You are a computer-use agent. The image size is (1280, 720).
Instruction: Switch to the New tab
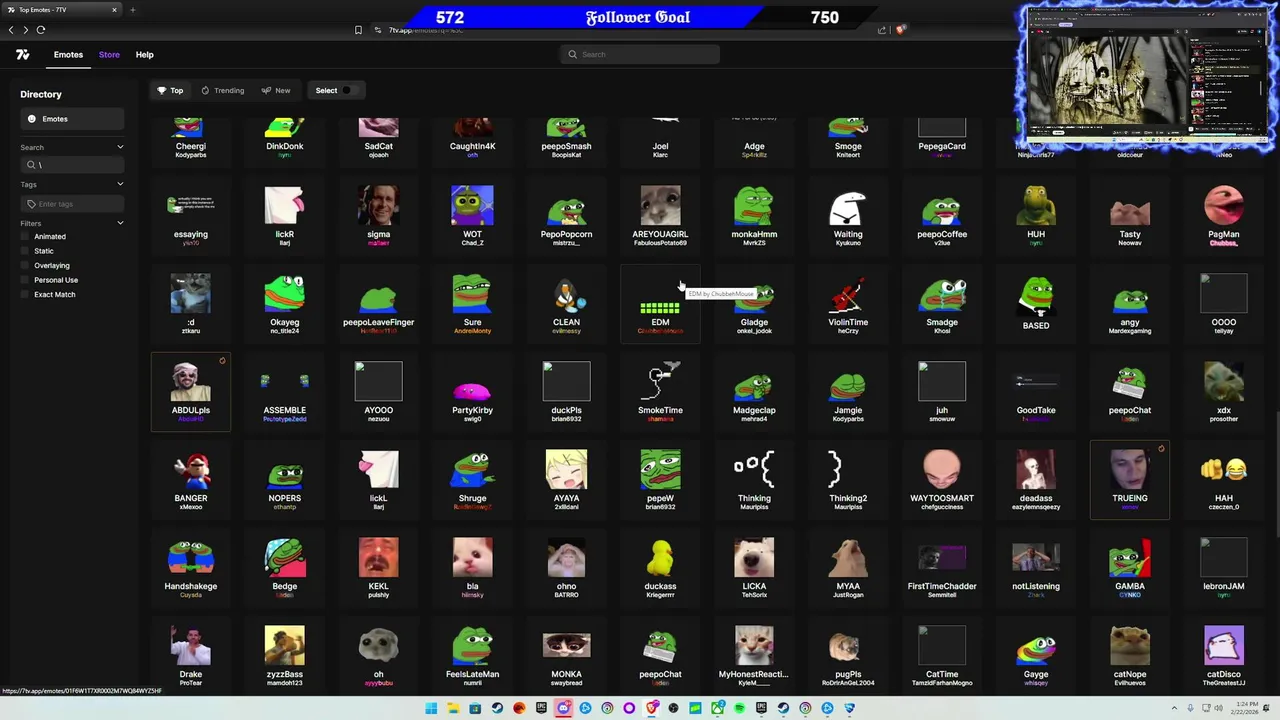tap(276, 90)
